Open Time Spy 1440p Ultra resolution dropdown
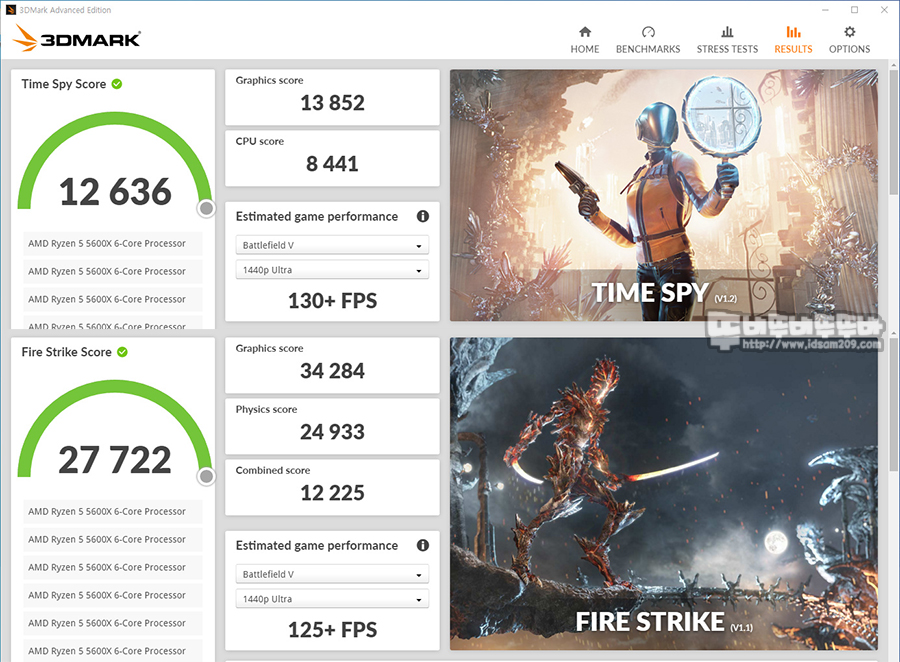 click(332, 270)
